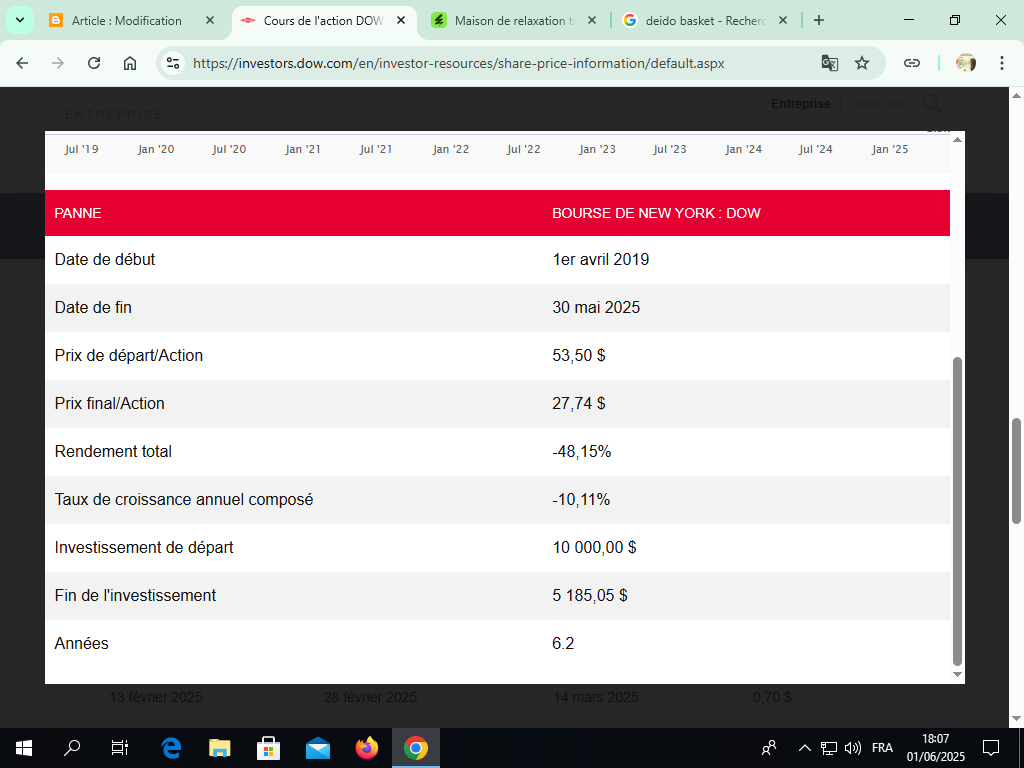This screenshot has width=1024, height=768.
Task: Click the PANNE table header
Action: click(x=78, y=213)
